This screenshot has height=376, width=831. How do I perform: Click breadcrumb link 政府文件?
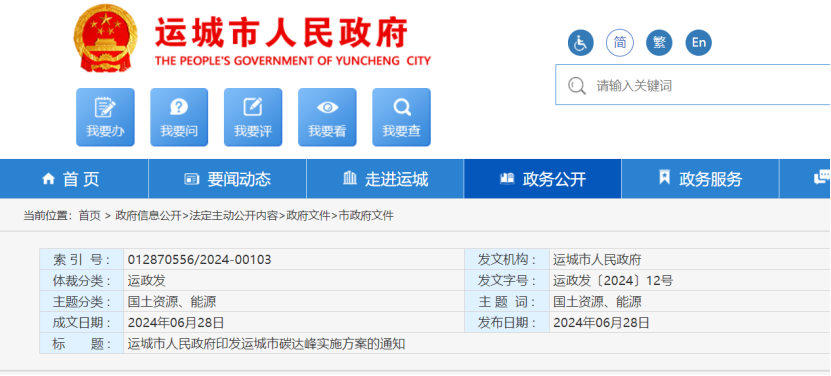[308, 216]
